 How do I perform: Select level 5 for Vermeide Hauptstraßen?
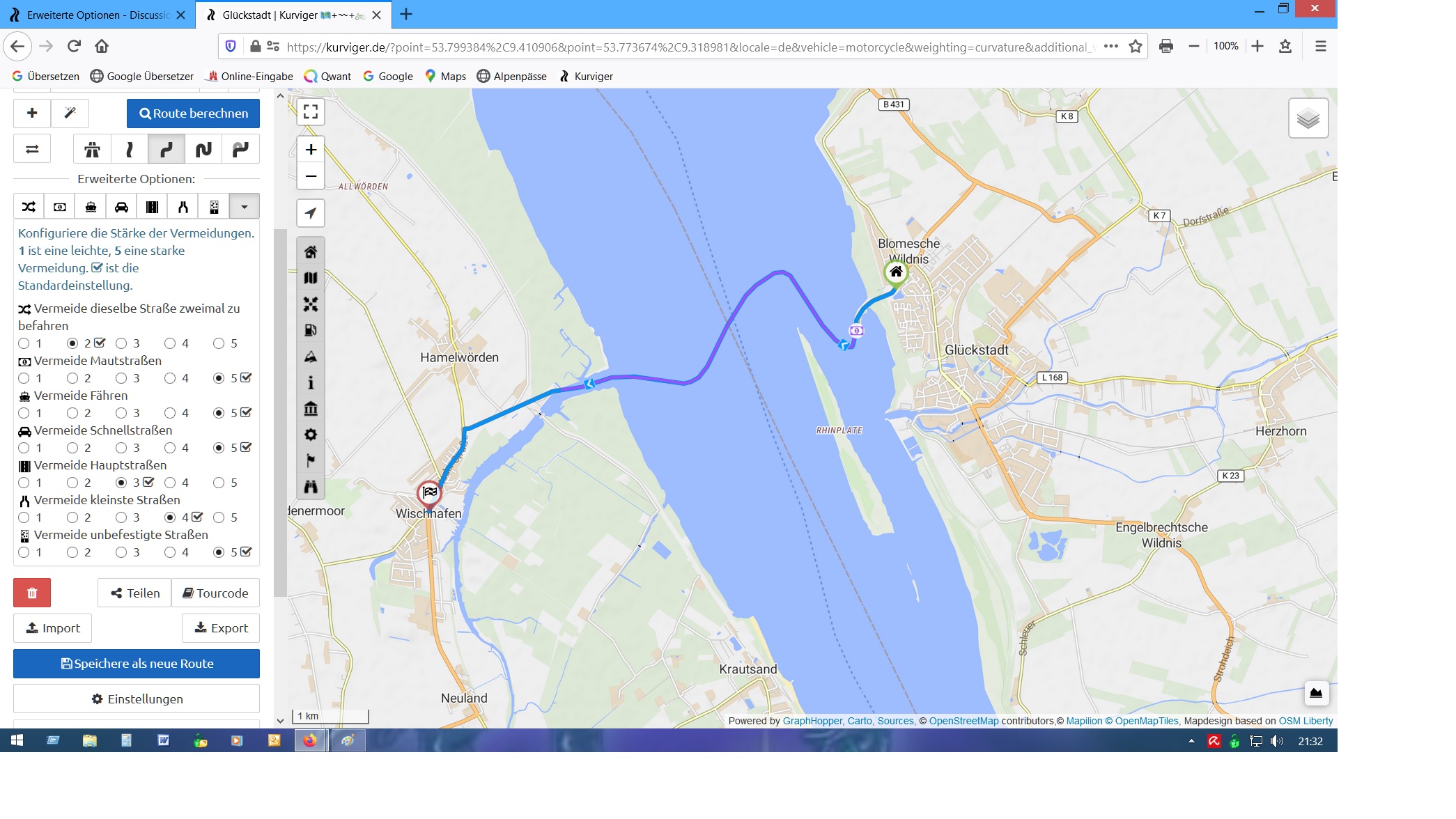coord(219,483)
